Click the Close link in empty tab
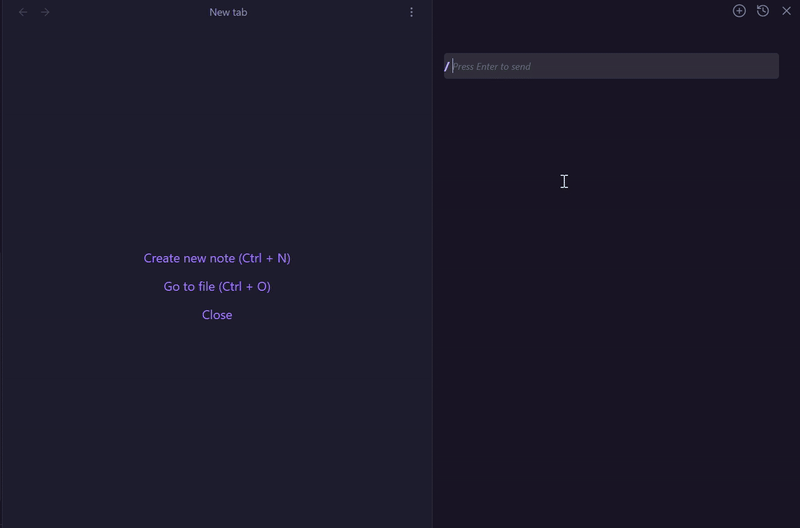Viewport: 800px width, 528px height. (217, 315)
